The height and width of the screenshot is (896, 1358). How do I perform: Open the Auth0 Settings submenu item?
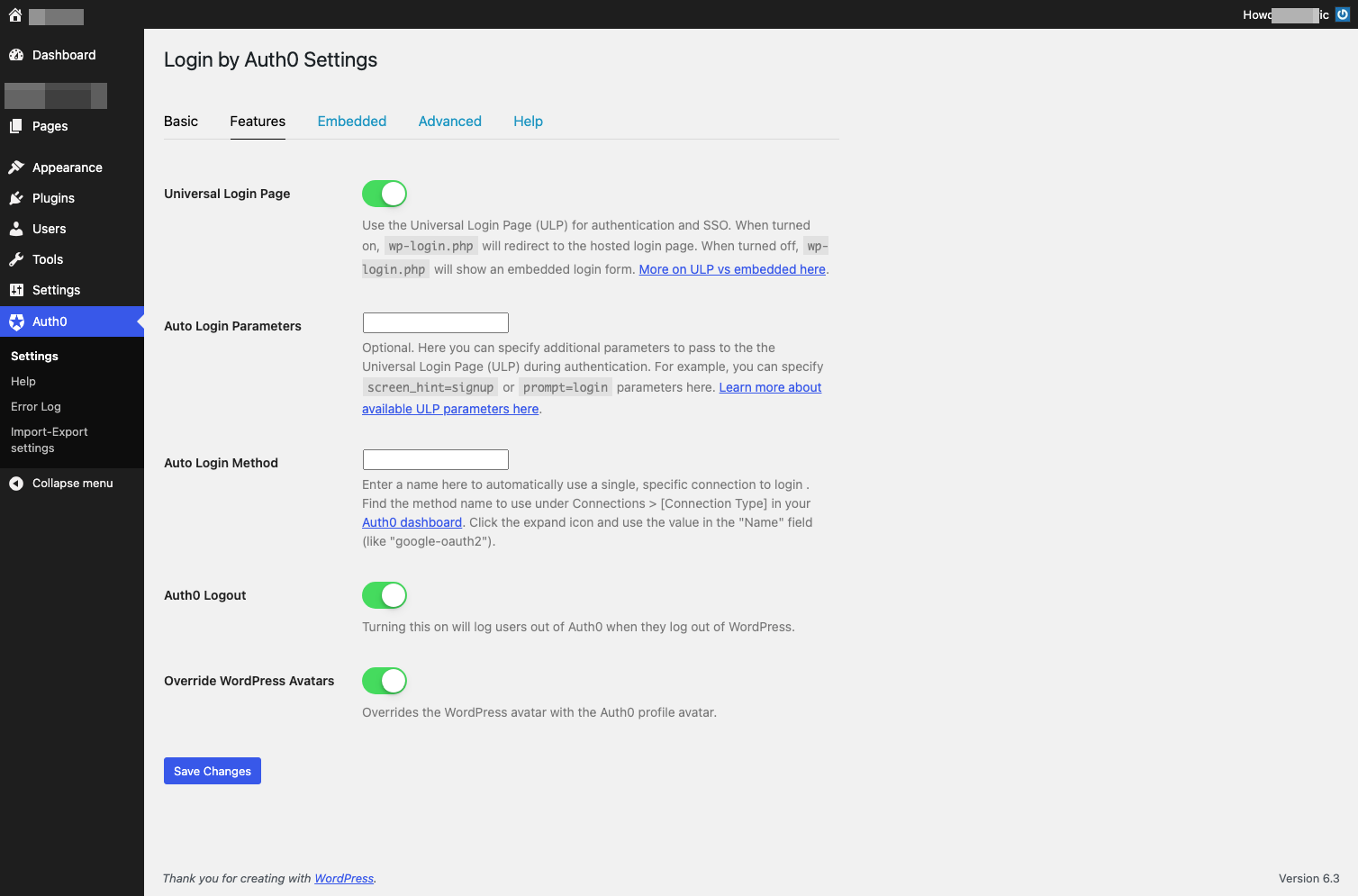tap(34, 357)
